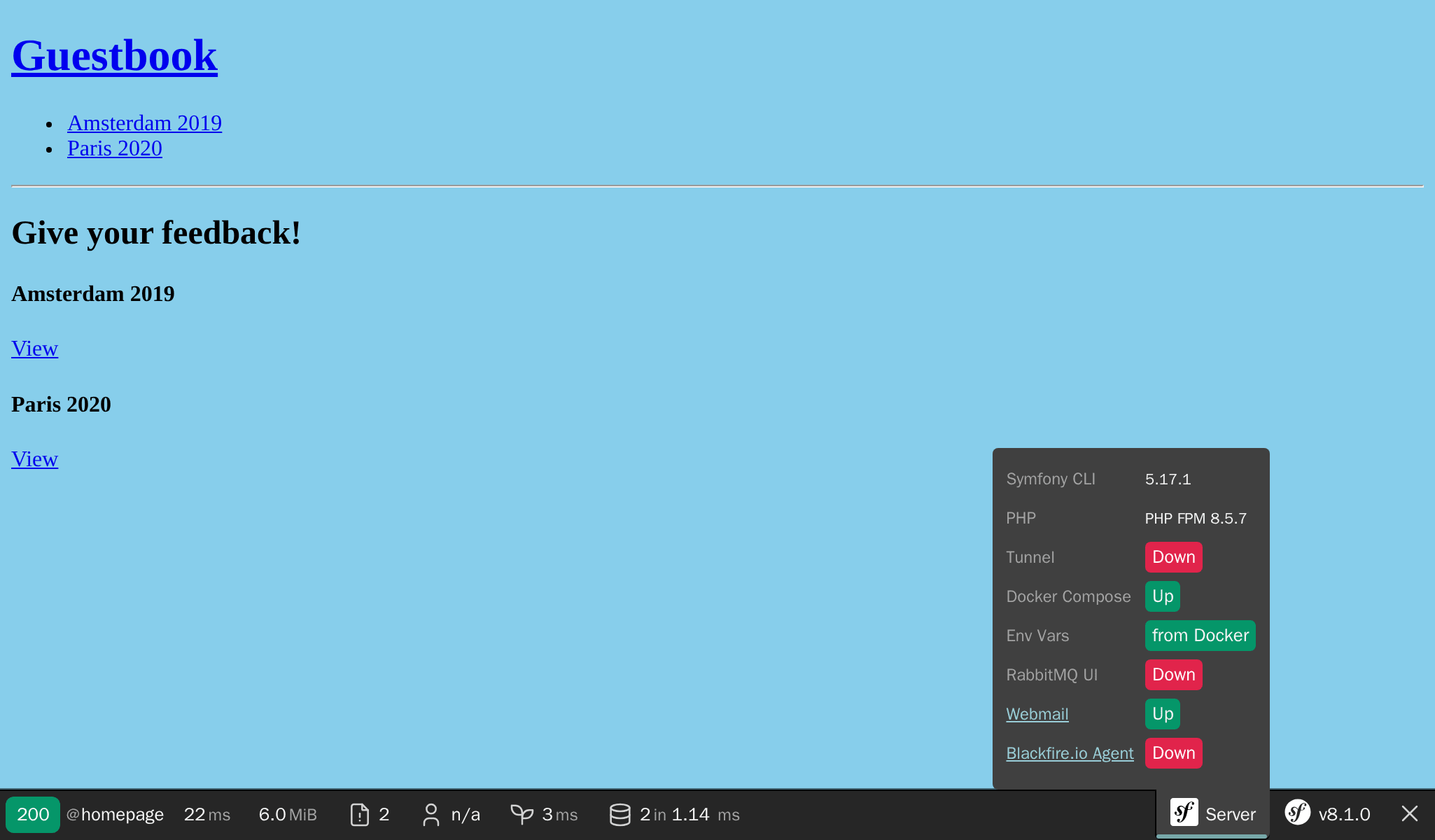Click the 'from Docker' Env Vars badge
The width and height of the screenshot is (1435, 840).
1200,636
